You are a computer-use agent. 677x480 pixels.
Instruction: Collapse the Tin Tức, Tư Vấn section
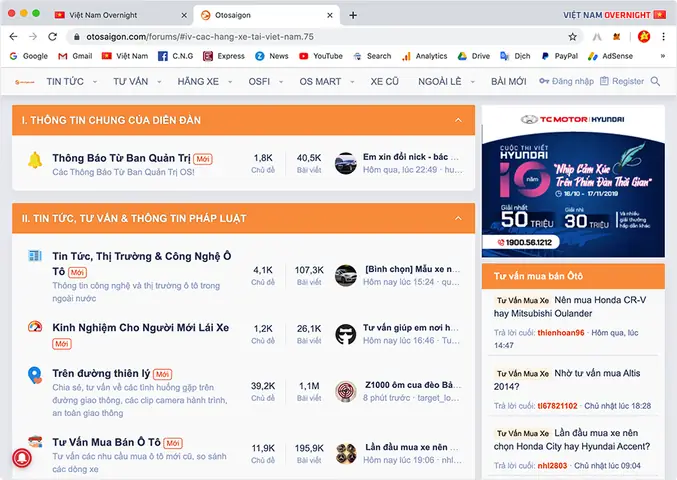pos(458,218)
